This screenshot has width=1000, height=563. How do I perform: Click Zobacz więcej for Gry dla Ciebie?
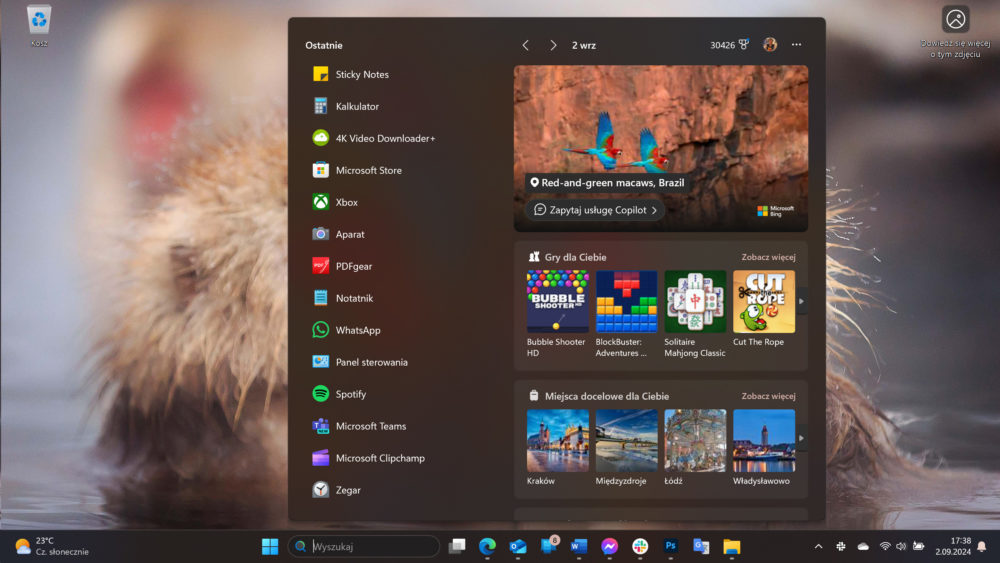click(x=768, y=257)
